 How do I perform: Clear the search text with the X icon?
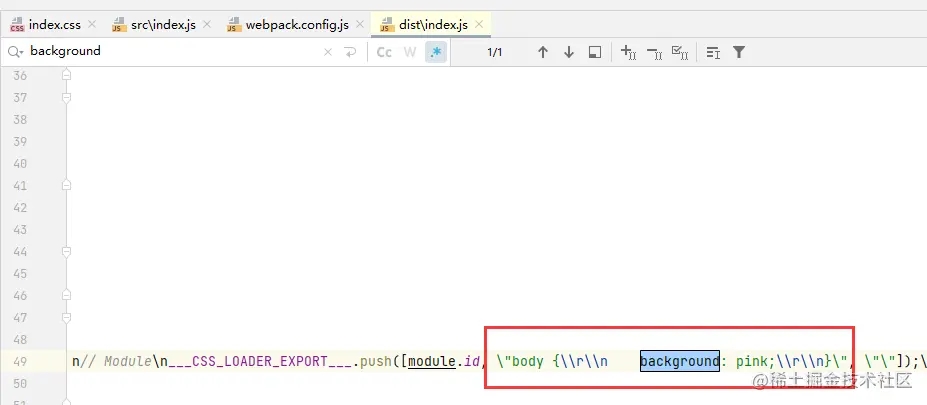[328, 53]
